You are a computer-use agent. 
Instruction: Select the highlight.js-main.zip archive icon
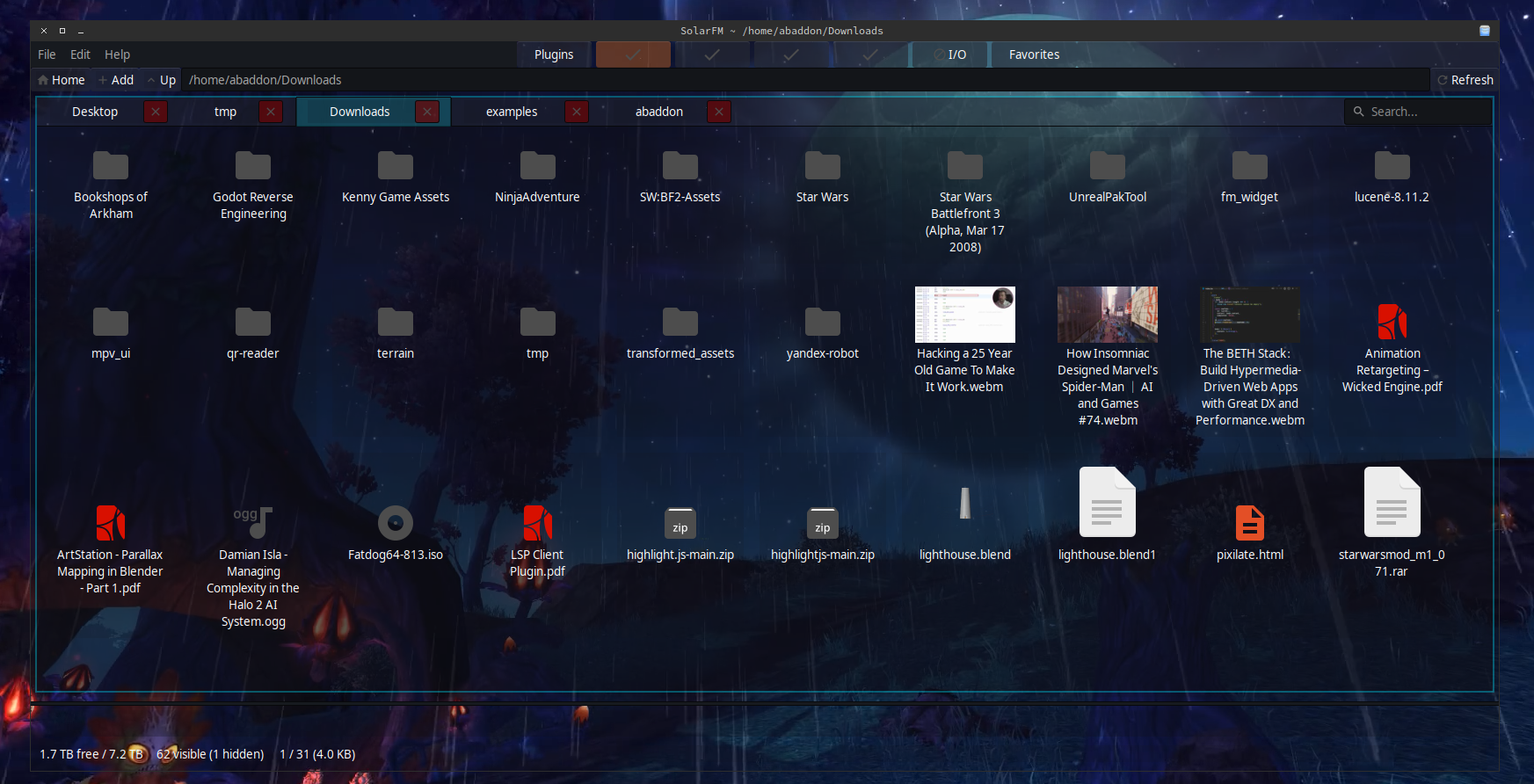pos(680,524)
